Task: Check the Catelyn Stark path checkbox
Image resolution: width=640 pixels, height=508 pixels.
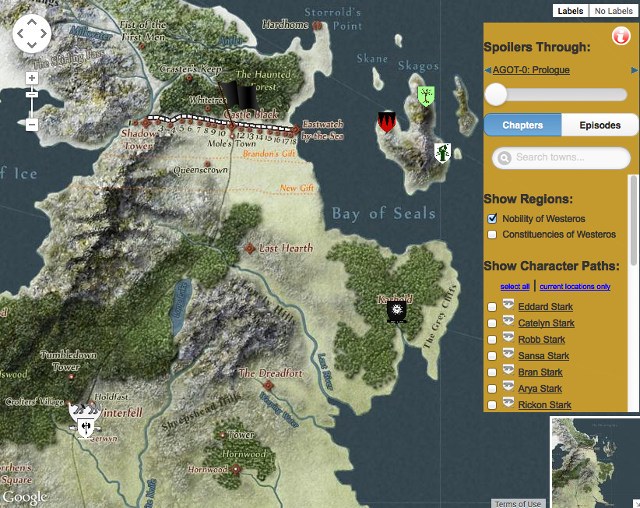Action: [492, 323]
